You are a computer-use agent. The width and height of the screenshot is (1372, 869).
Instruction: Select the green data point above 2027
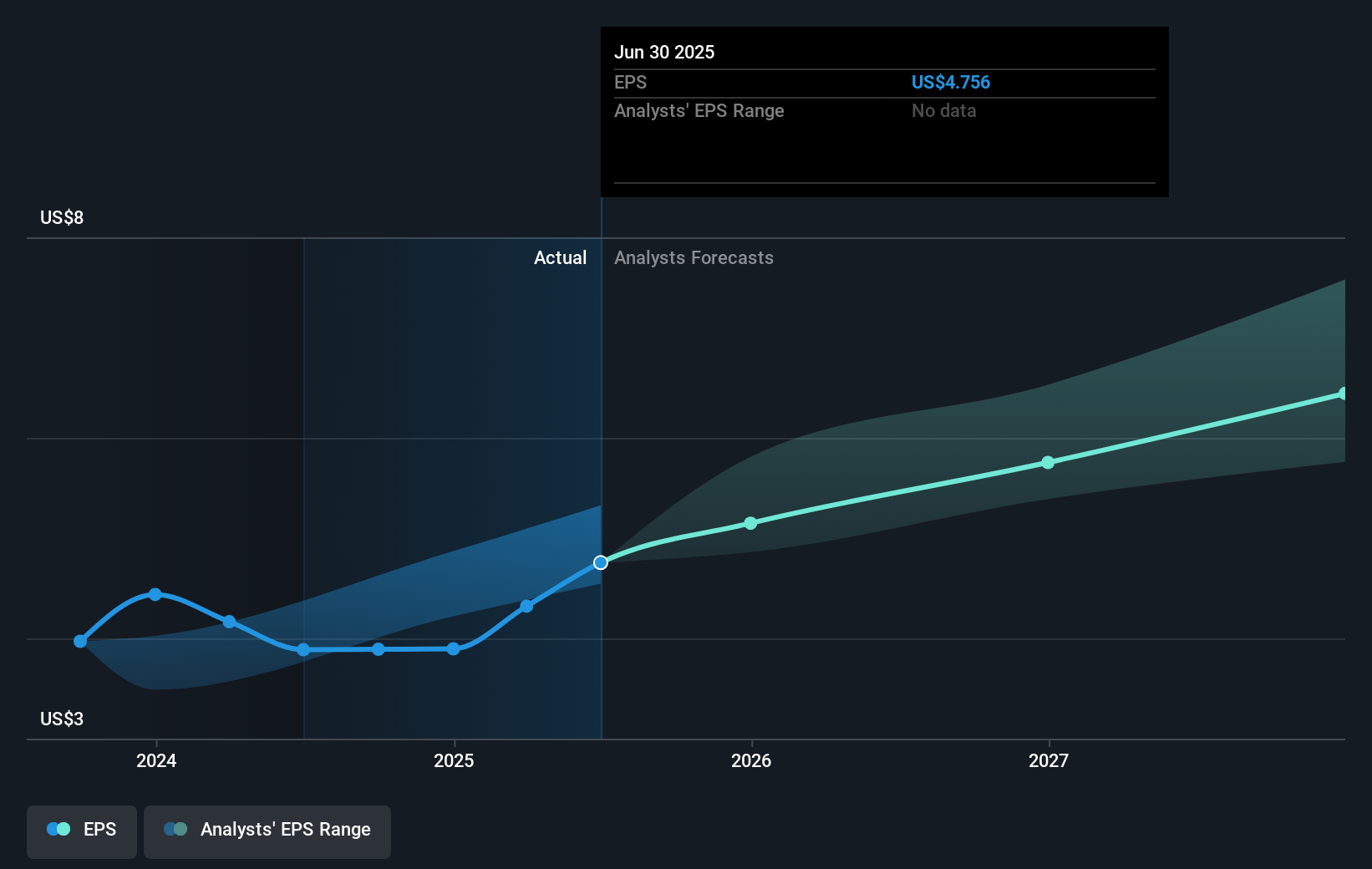pyautogui.click(x=1047, y=463)
